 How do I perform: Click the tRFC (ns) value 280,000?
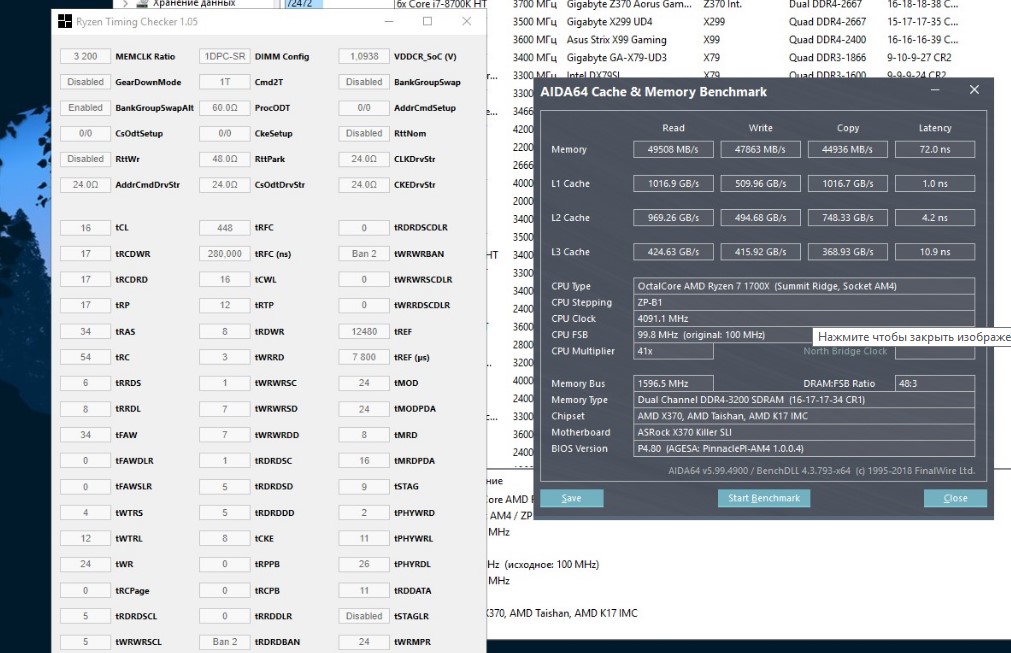pyautogui.click(x=224, y=253)
